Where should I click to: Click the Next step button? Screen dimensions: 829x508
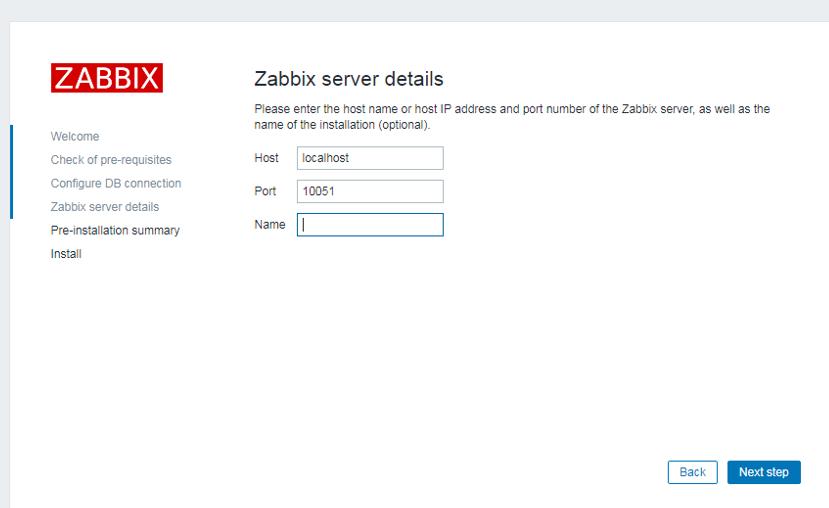point(764,472)
